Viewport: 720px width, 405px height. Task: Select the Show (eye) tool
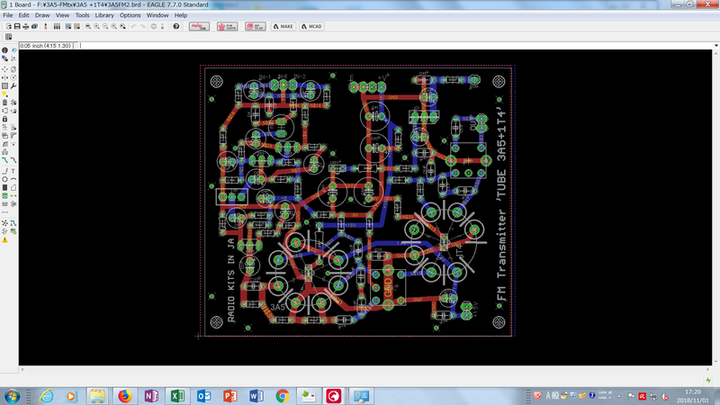point(14,50)
